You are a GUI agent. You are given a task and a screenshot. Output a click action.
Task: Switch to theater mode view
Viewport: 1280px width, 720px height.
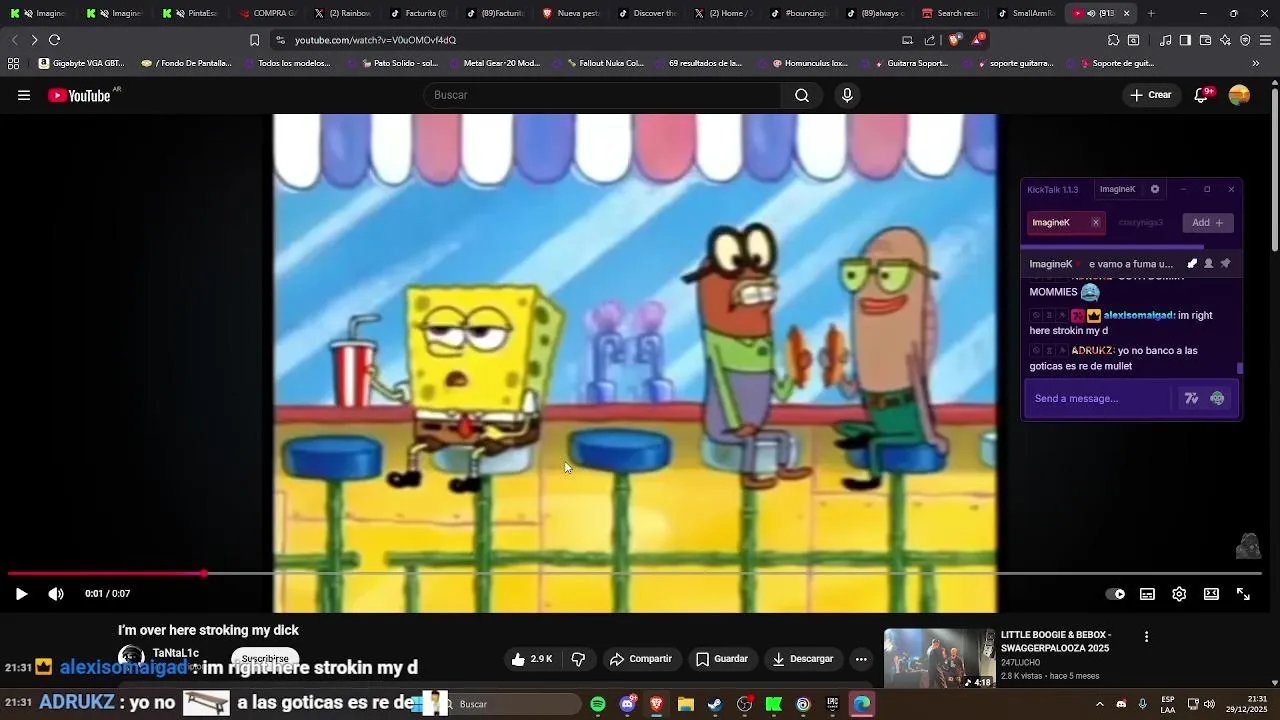coord(1211,594)
